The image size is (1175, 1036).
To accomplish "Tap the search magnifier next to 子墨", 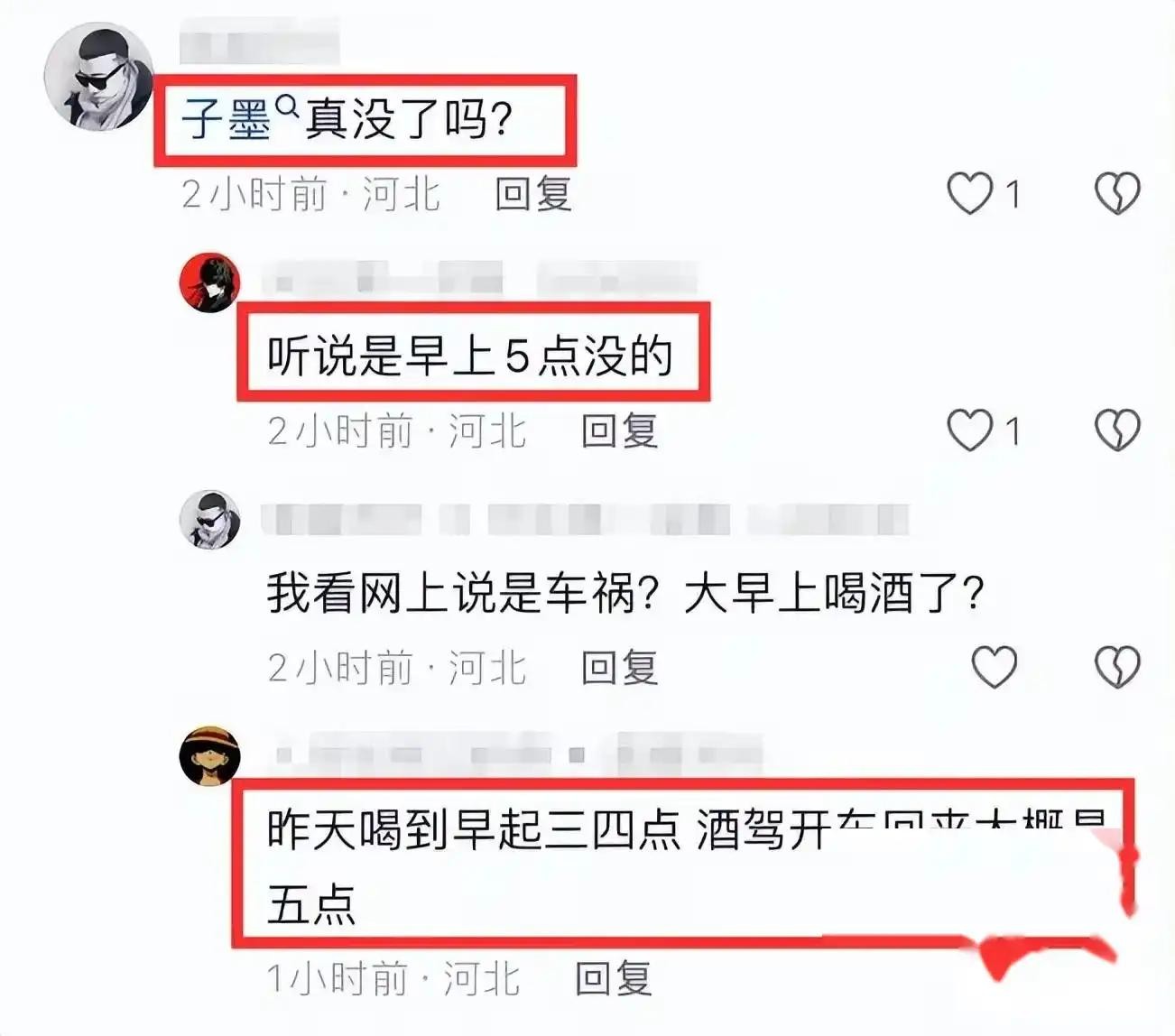I will [x=287, y=107].
